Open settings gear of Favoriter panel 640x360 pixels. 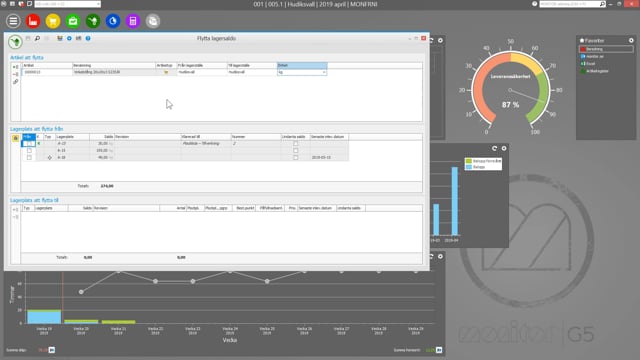[631, 40]
